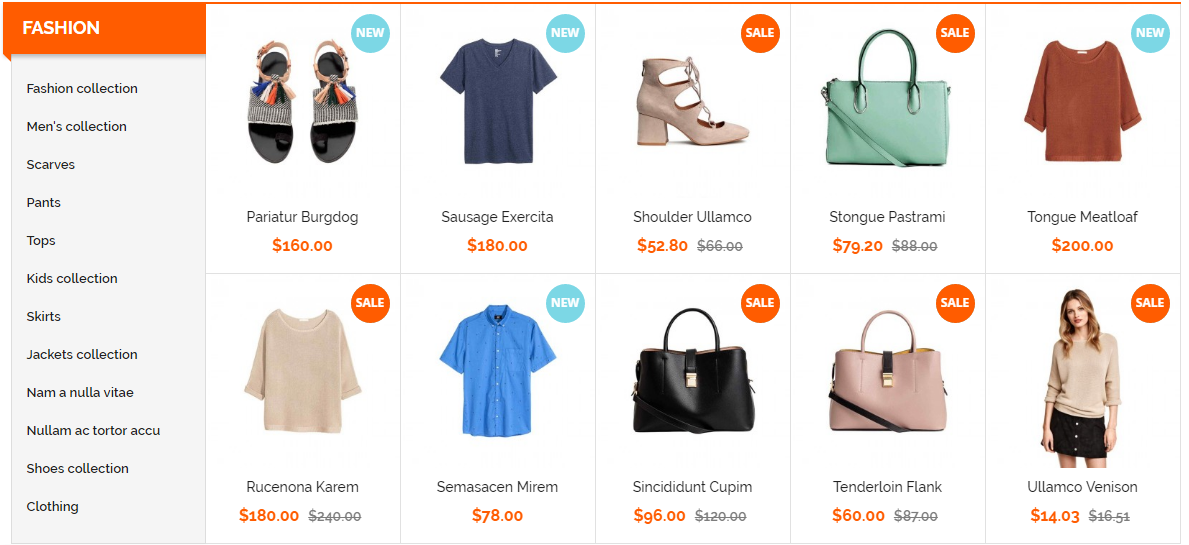The image size is (1189, 545).
Task: Click the NEW badge on Sausage Exercita
Action: click(x=565, y=33)
